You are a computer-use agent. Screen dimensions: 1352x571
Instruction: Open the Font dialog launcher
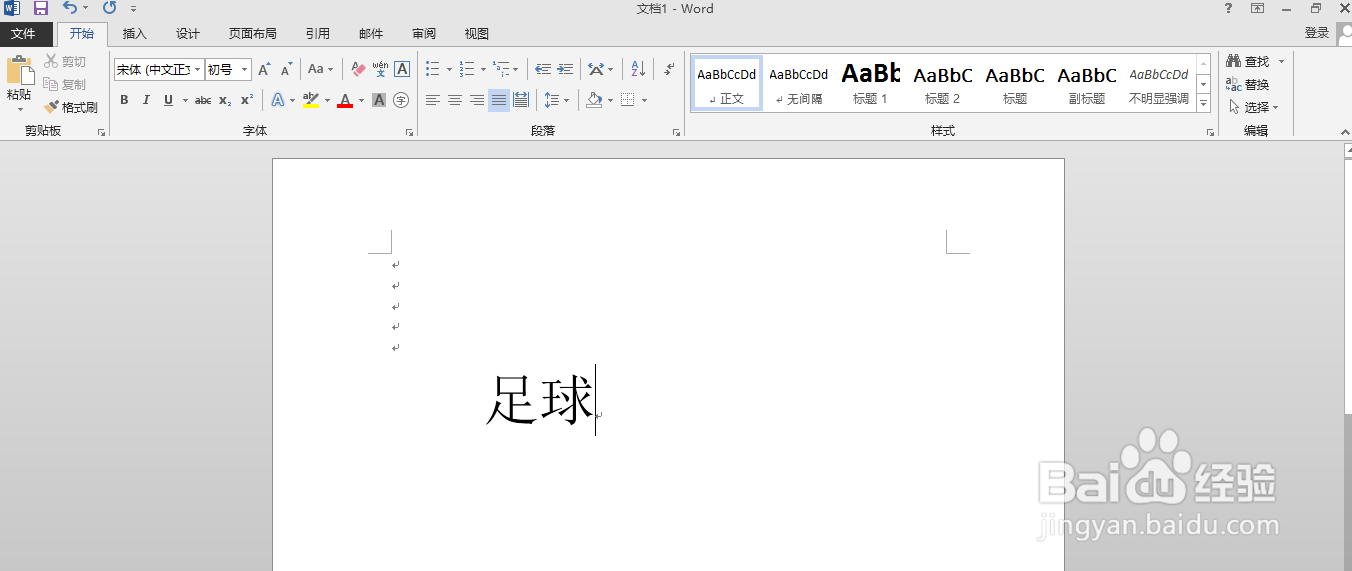point(409,132)
